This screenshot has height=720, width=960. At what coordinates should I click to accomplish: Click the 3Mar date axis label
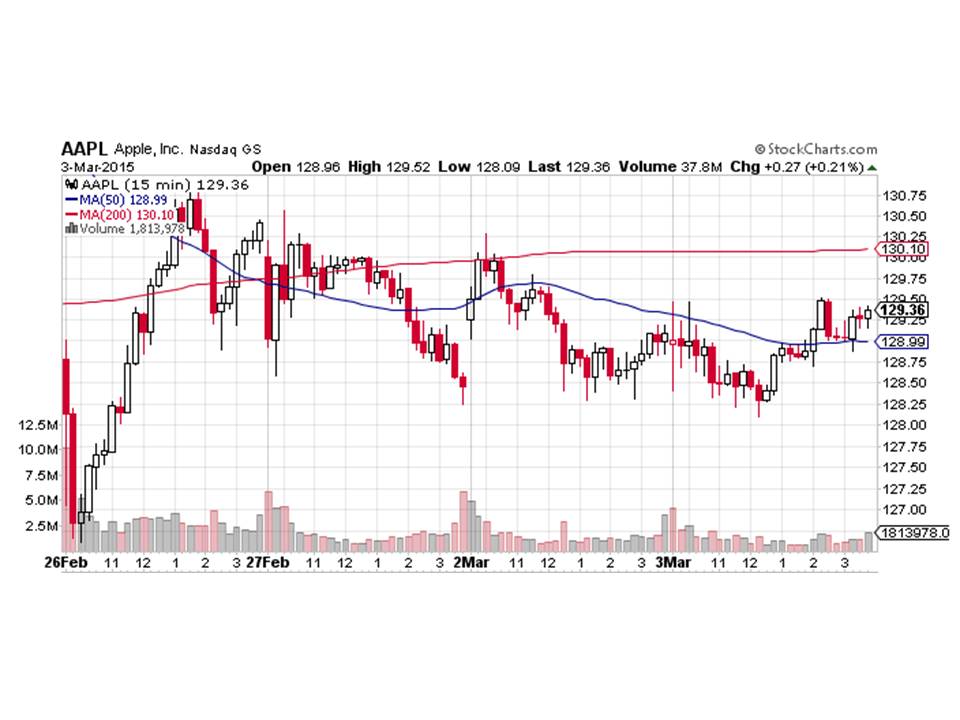pos(673,563)
